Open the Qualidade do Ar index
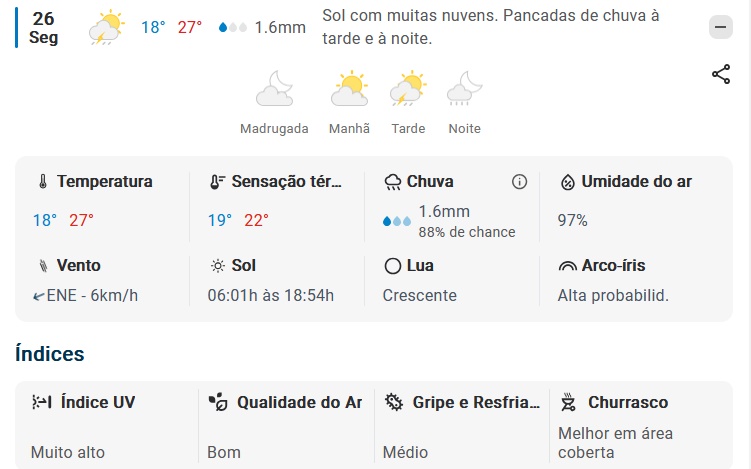 point(285,425)
